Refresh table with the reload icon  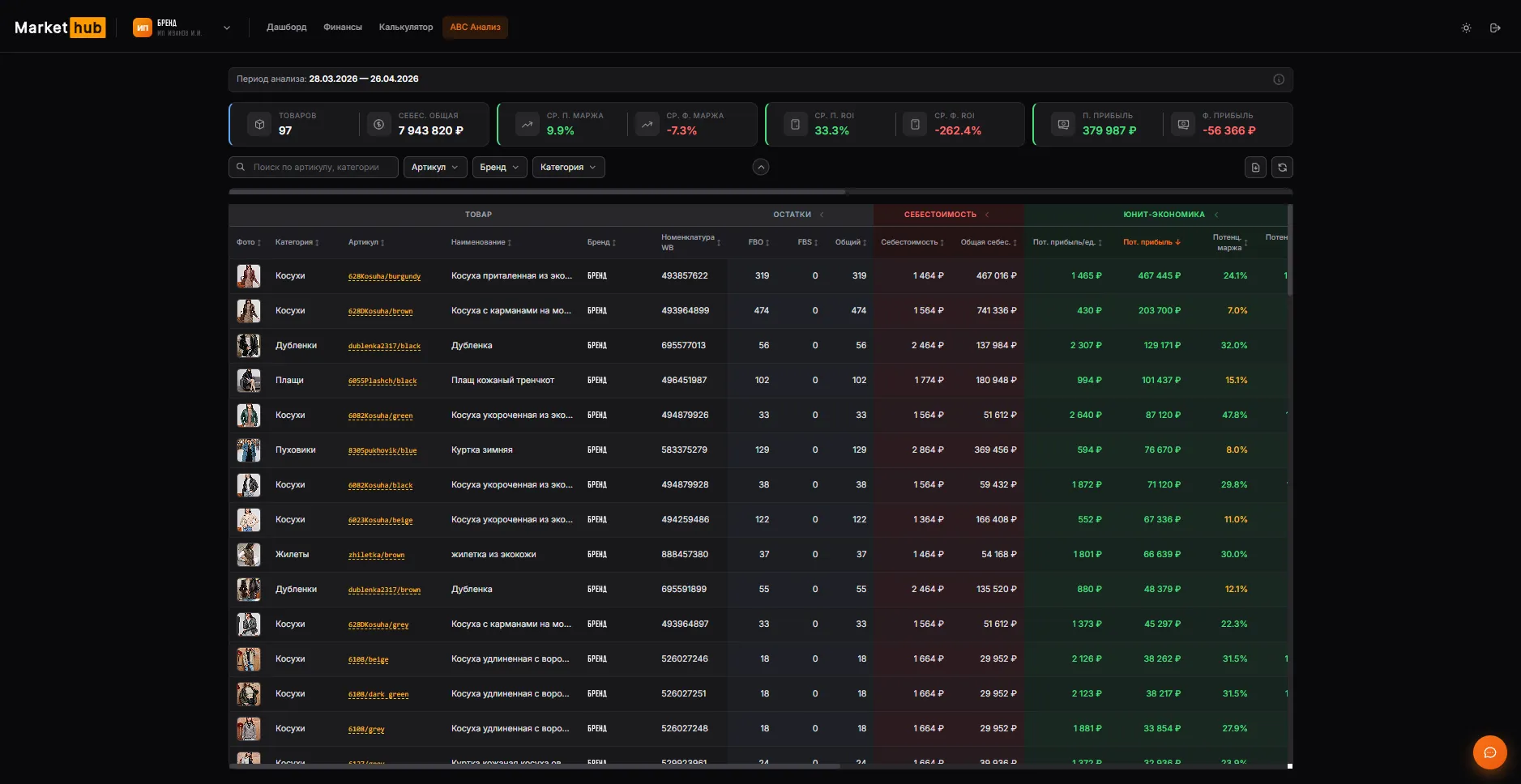tap(1282, 168)
